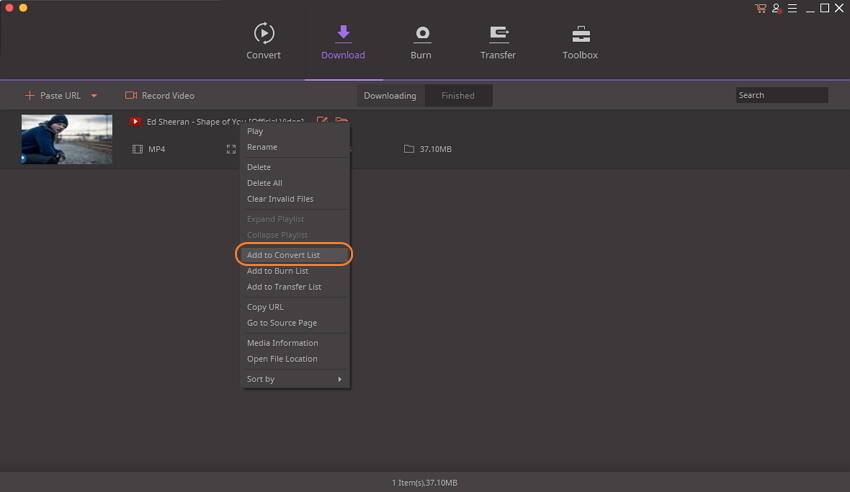Image resolution: width=850 pixels, height=492 pixels.
Task: Open the hamburger menu icon
Action: click(x=792, y=8)
